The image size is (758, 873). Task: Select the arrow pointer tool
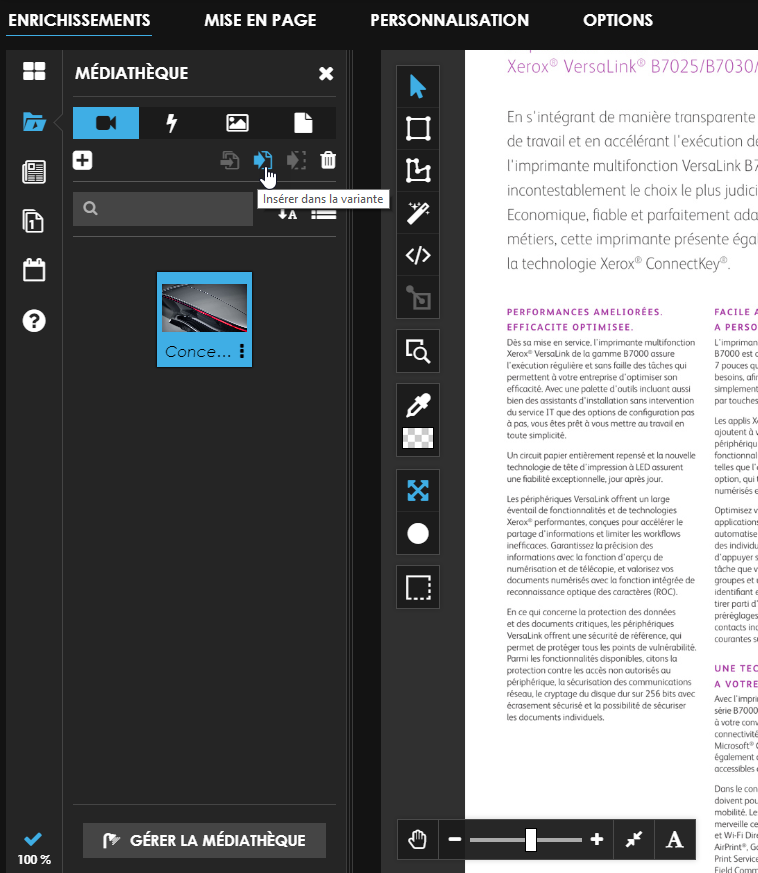pos(418,87)
